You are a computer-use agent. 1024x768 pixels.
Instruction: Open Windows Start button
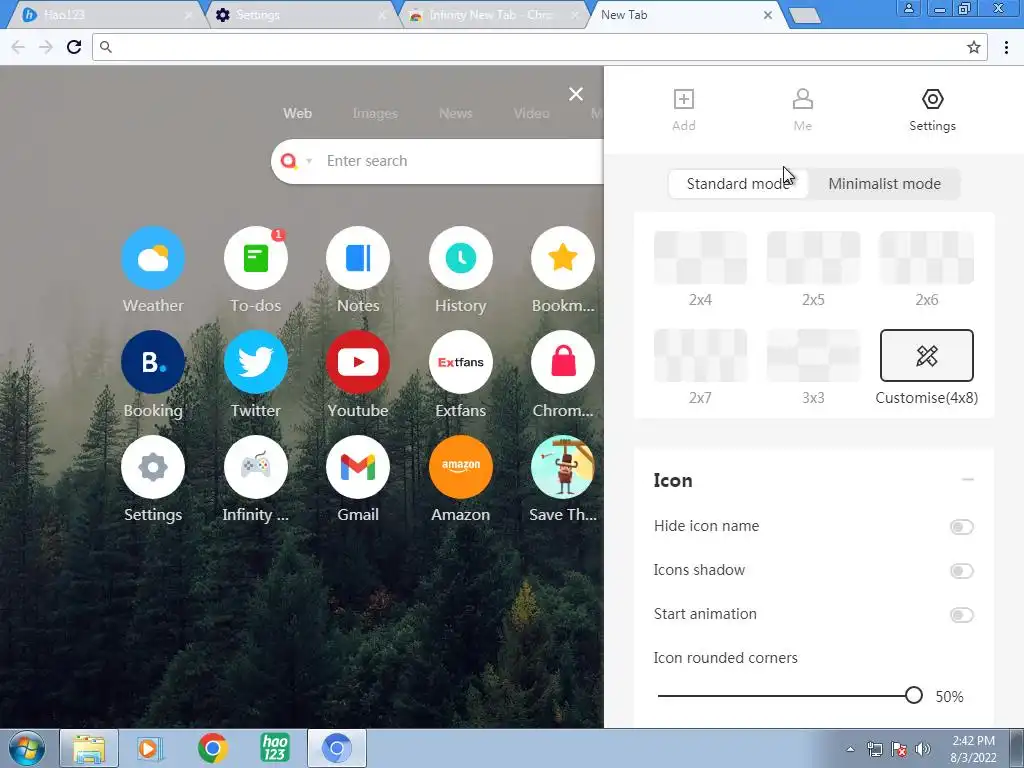(x=26, y=748)
